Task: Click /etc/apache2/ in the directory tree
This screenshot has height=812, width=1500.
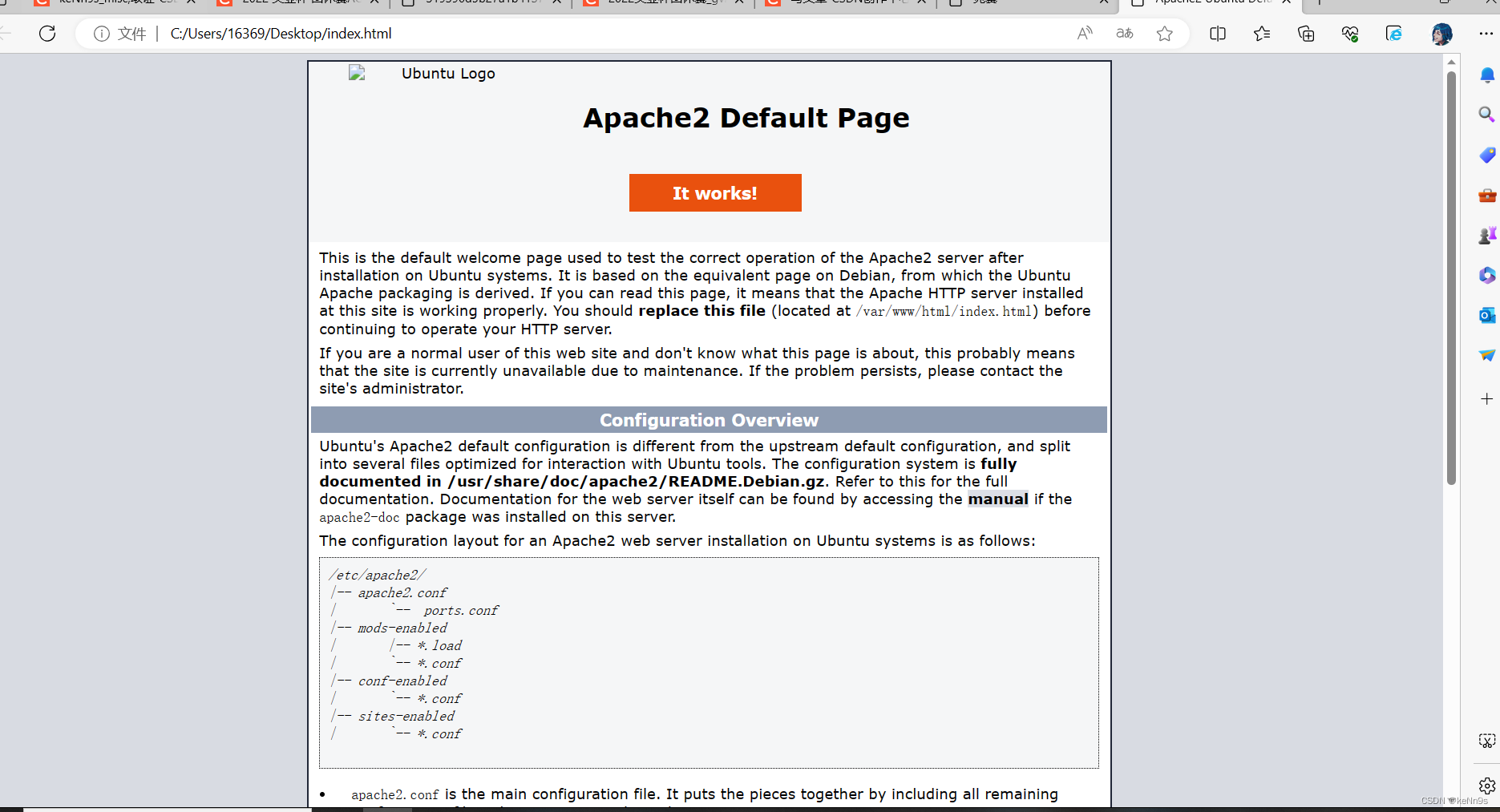Action: [378, 576]
